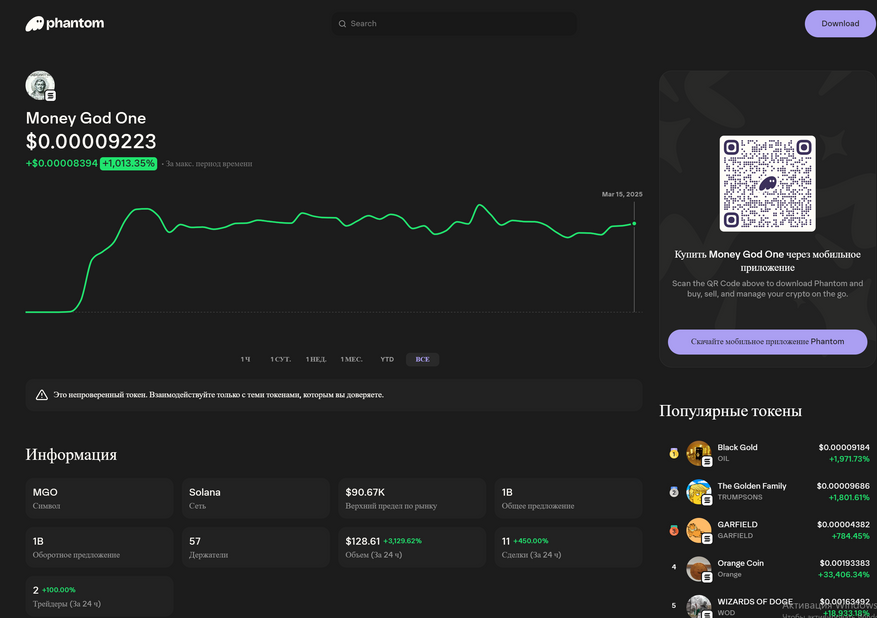Select the 1 МЕС. time range tab

tap(351, 359)
